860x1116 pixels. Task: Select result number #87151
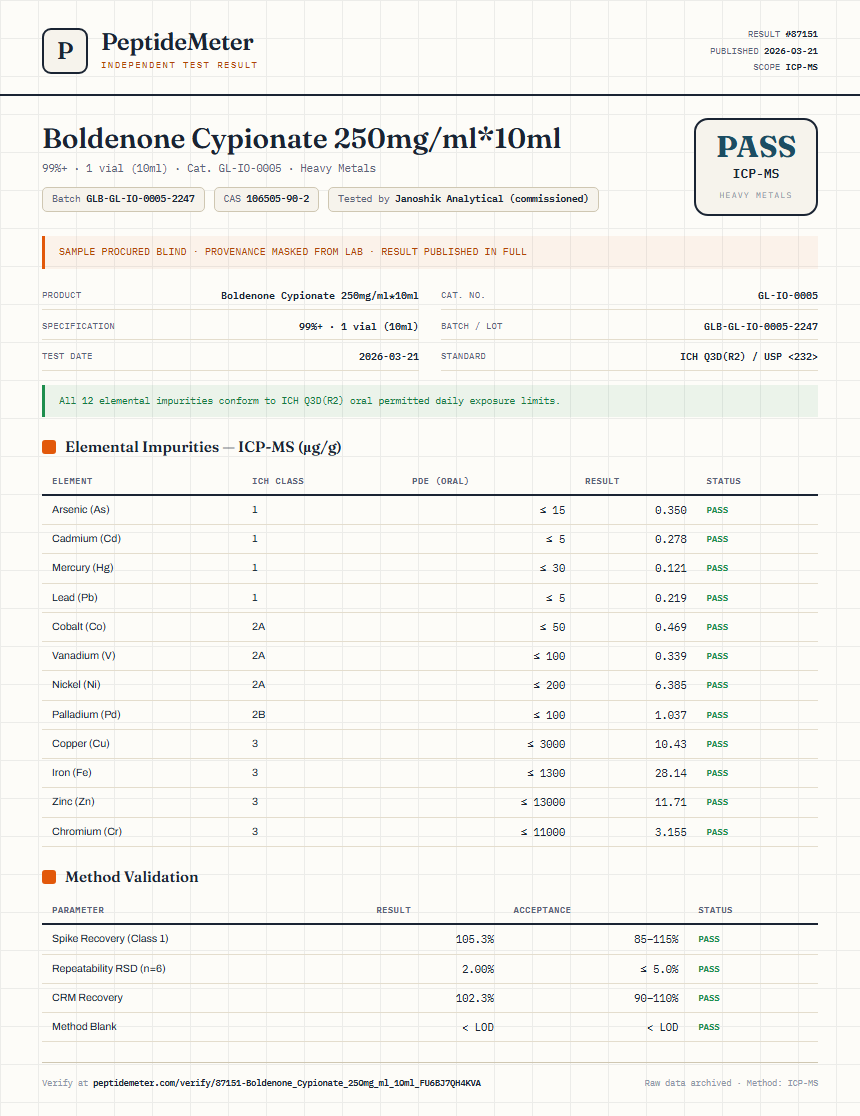pos(801,34)
